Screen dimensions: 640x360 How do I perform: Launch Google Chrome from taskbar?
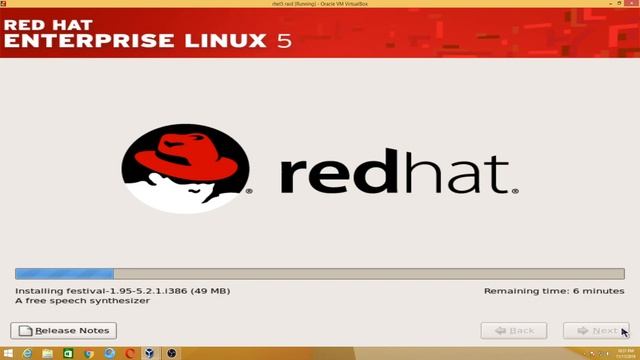(89, 353)
